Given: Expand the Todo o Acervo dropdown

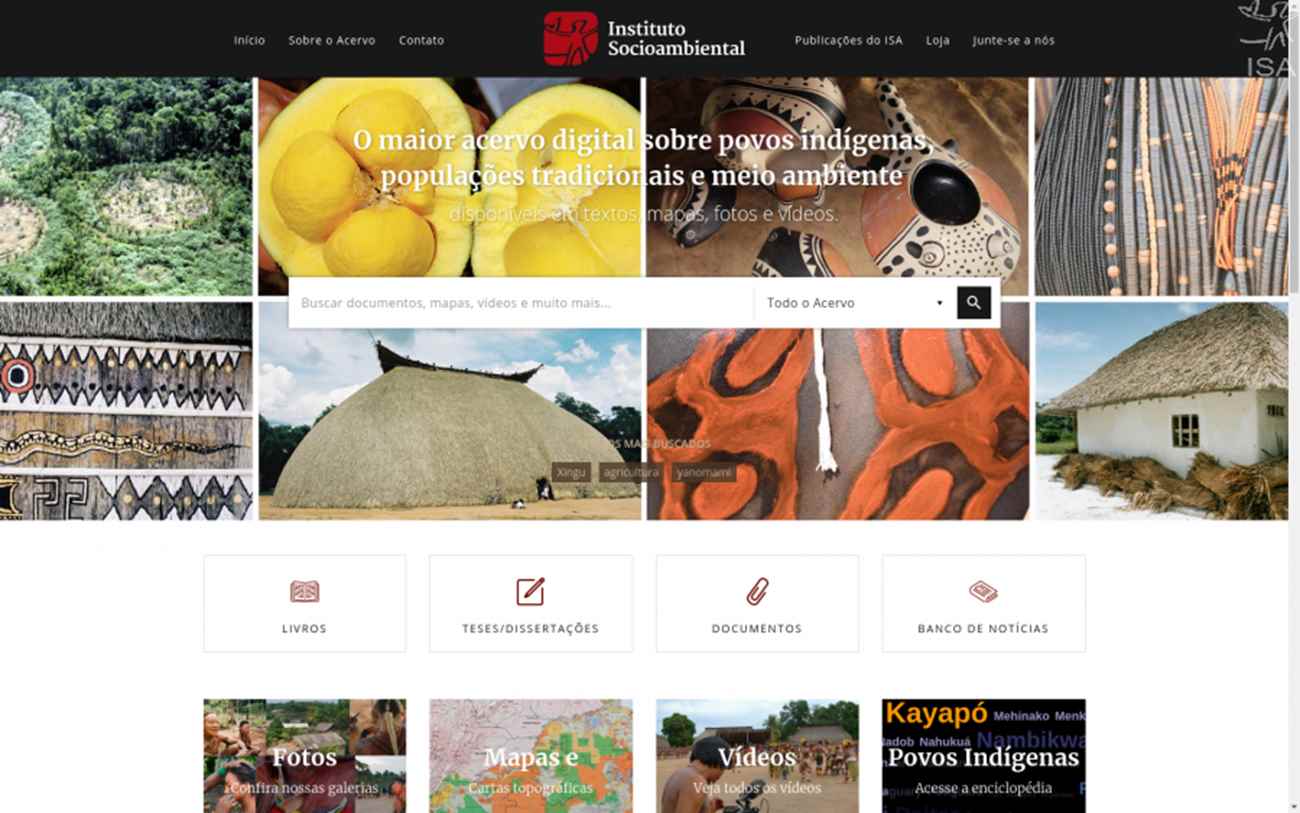Looking at the screenshot, I should 855,303.
